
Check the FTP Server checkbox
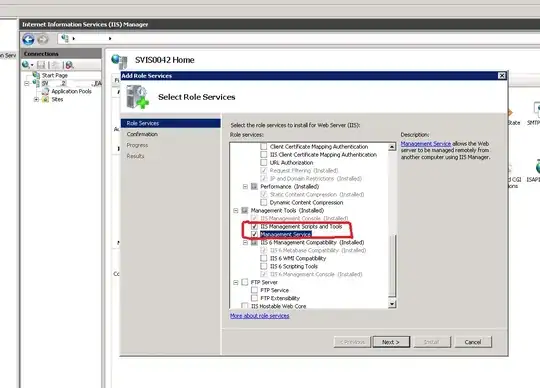245,282
